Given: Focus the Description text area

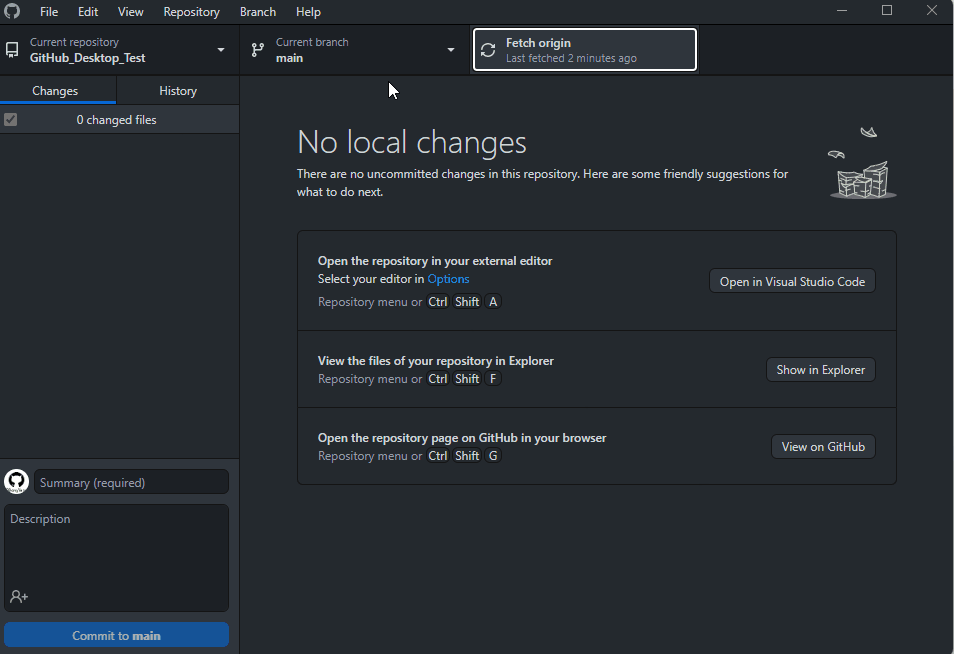Looking at the screenshot, I should (x=116, y=558).
